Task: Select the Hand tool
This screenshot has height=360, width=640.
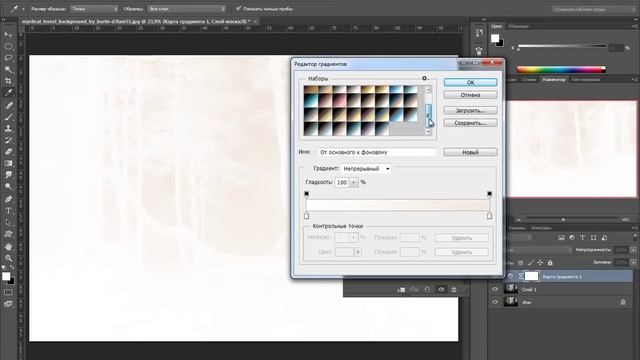Action: tap(8, 247)
